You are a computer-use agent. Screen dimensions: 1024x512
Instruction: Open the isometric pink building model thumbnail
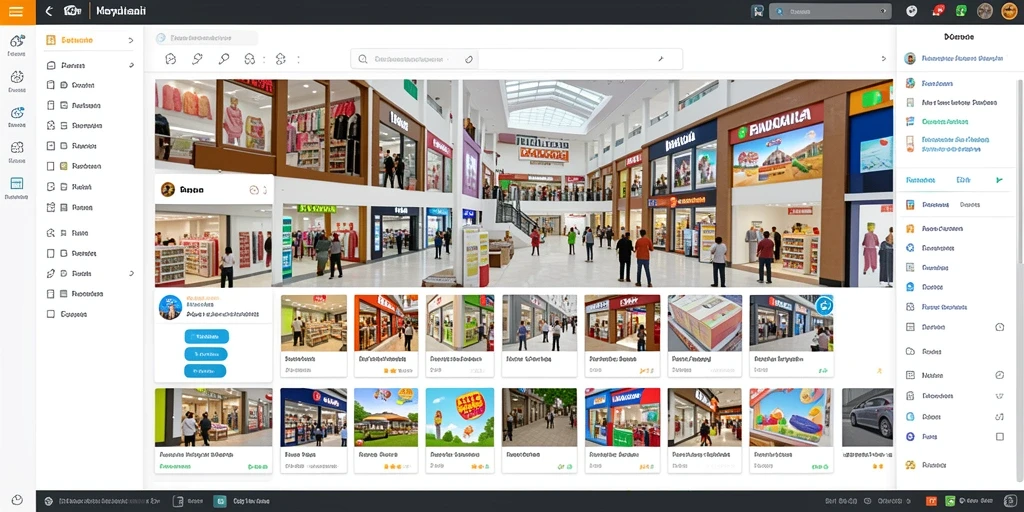click(x=705, y=323)
